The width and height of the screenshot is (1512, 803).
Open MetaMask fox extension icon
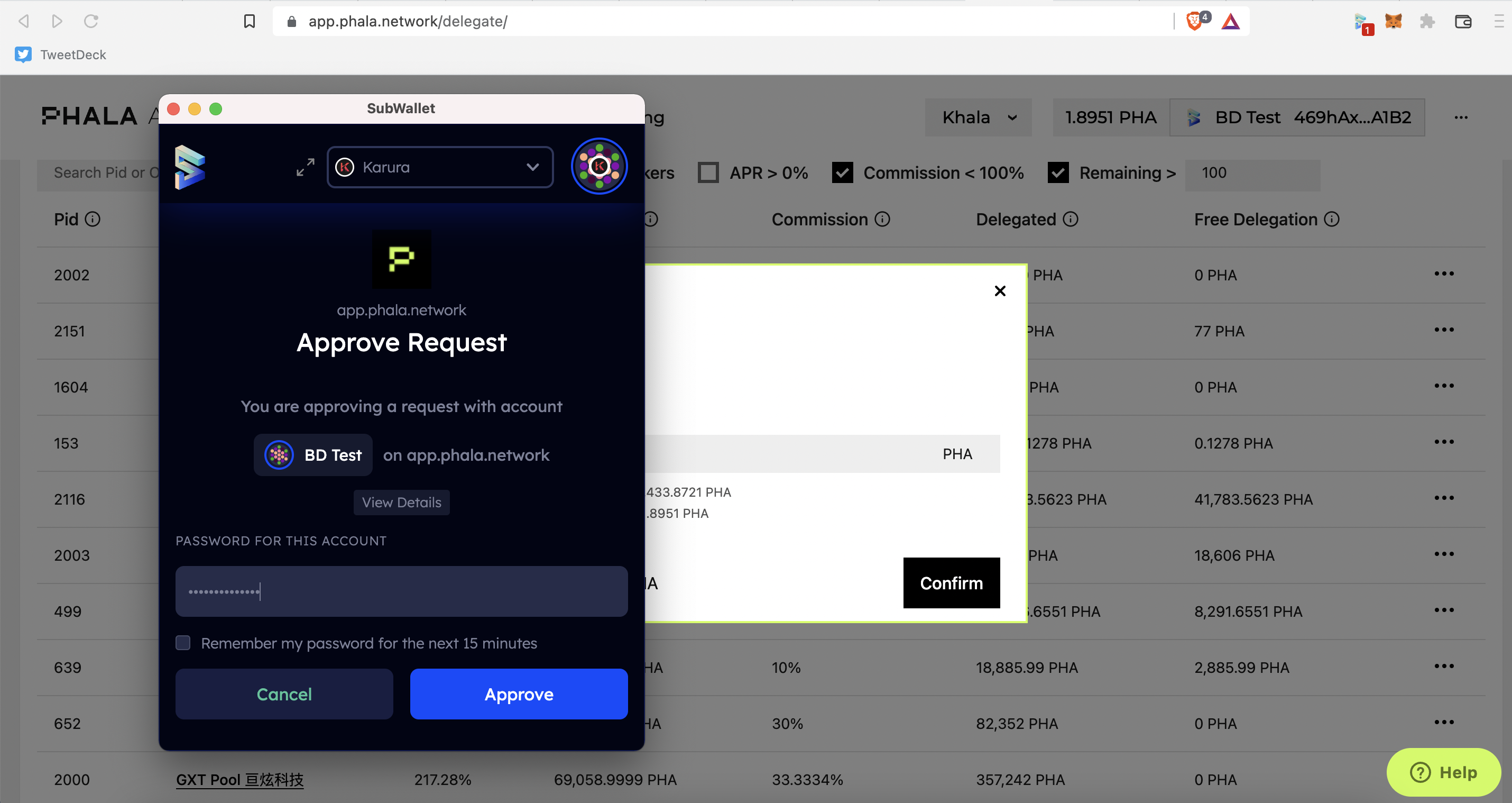coord(1394,21)
